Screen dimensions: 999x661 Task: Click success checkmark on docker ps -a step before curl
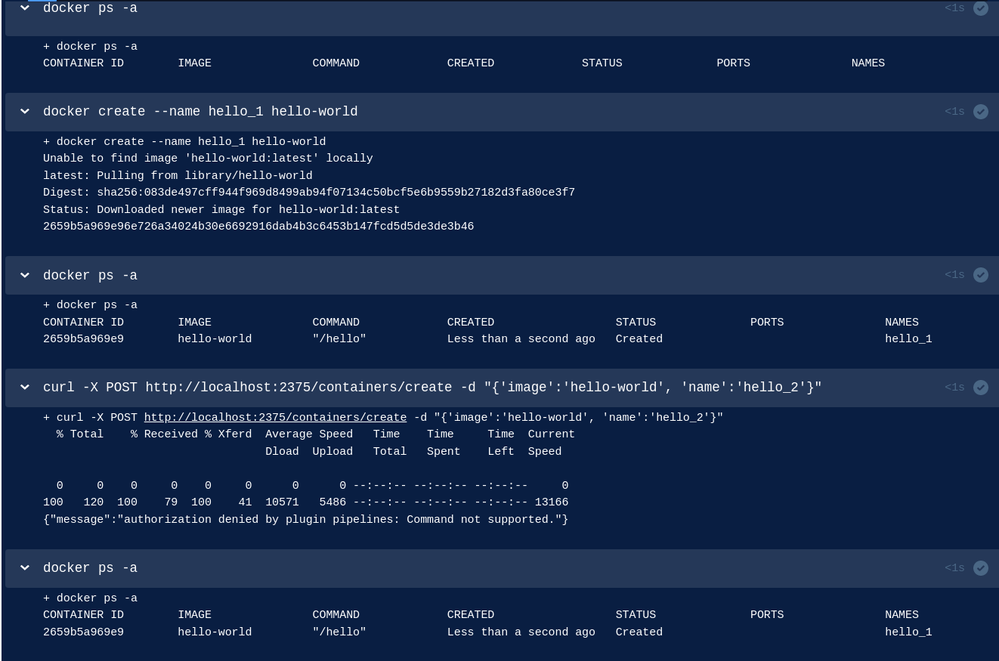point(981,275)
